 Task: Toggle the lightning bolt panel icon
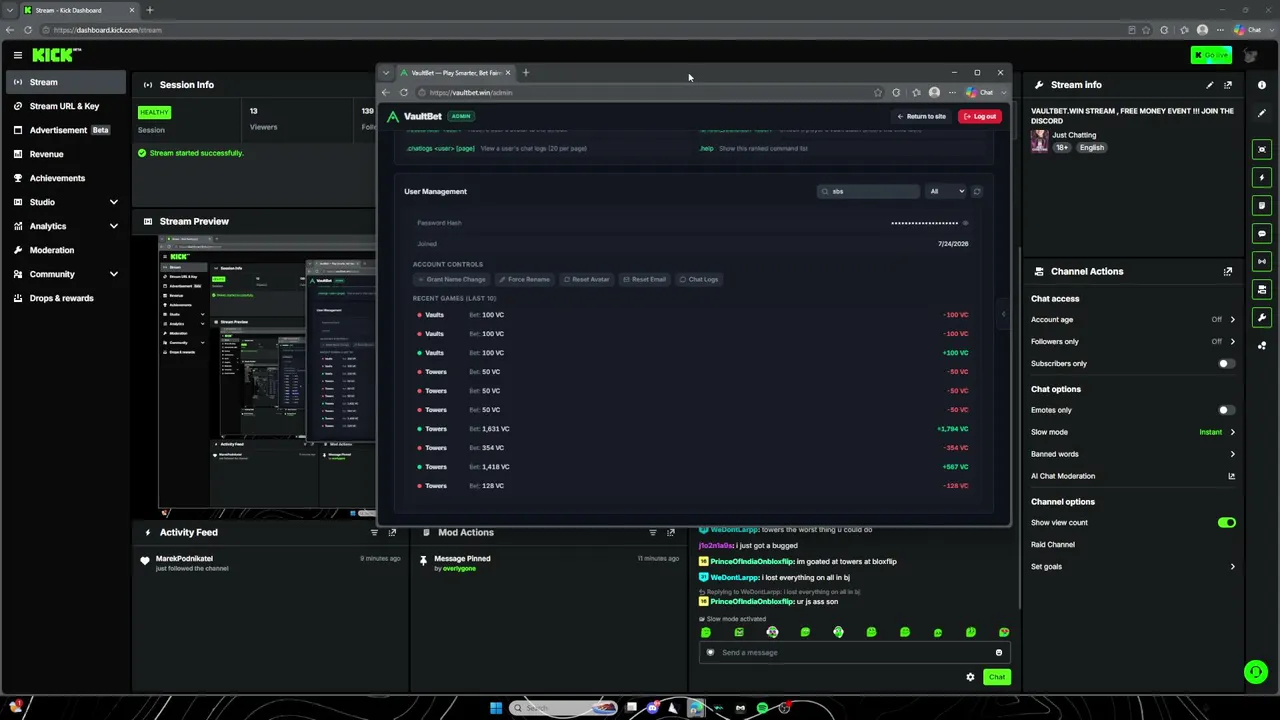coord(1262,177)
